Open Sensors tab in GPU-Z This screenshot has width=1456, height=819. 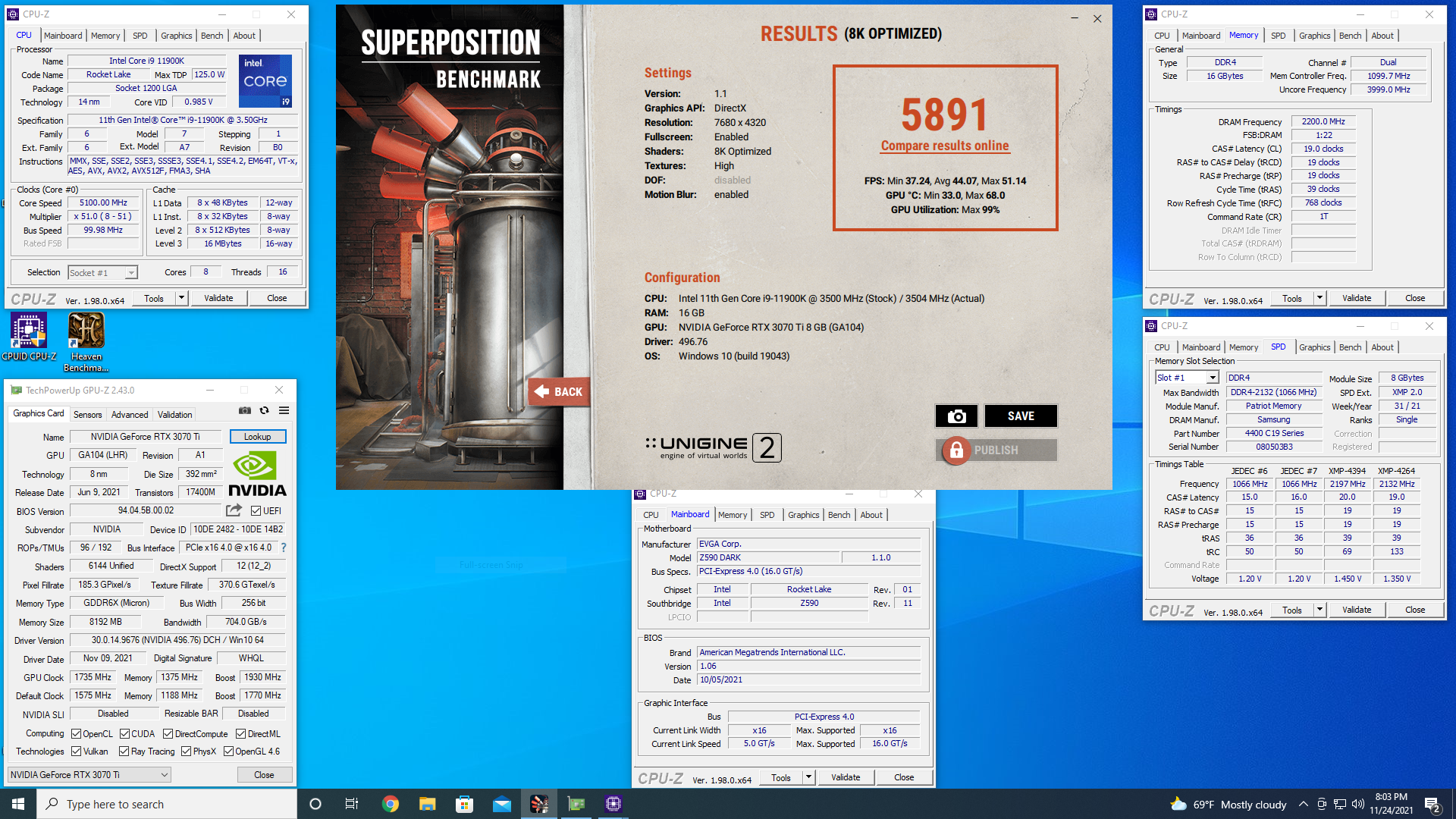point(87,414)
